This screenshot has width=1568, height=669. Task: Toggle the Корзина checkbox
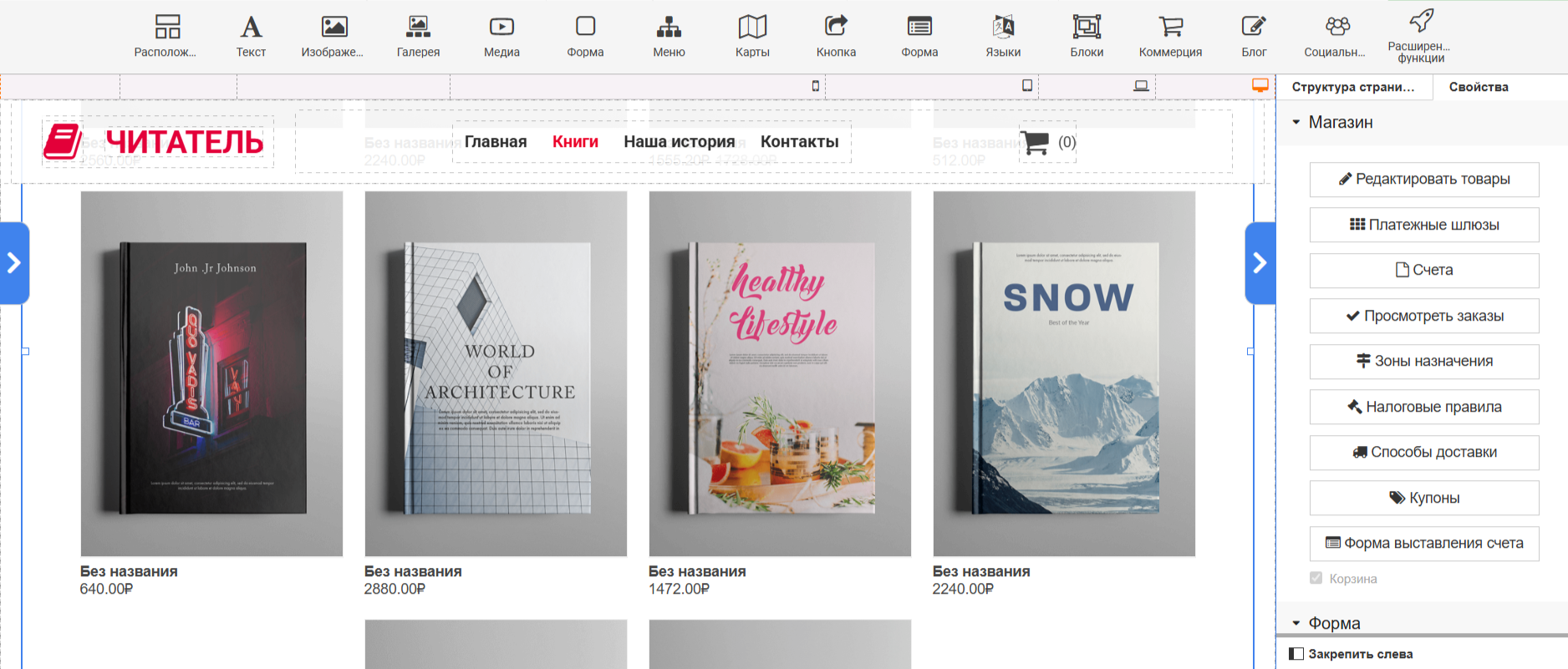click(x=1316, y=578)
